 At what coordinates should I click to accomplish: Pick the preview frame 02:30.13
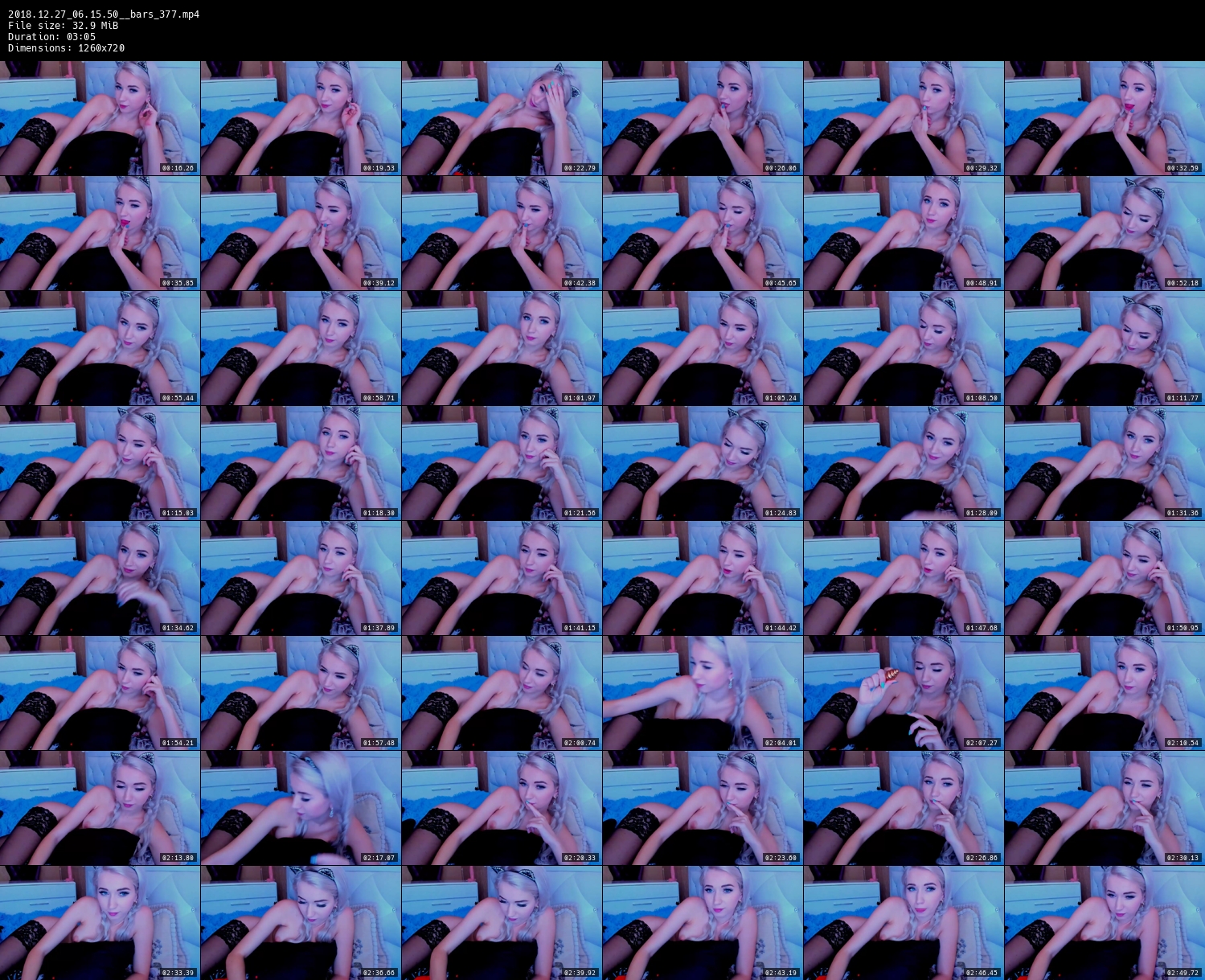[1105, 808]
